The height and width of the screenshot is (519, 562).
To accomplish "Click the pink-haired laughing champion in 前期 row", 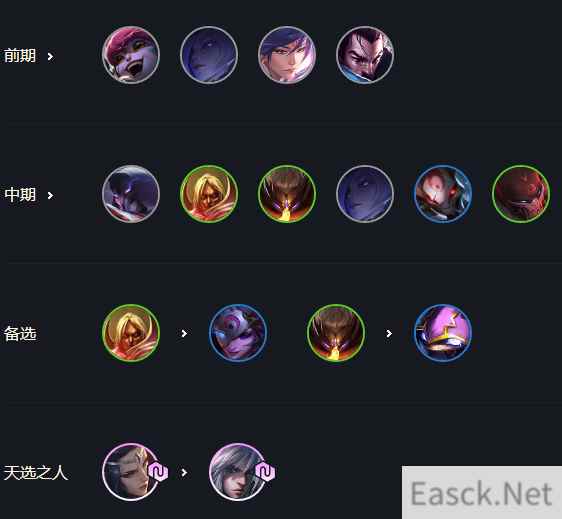I will [131, 55].
